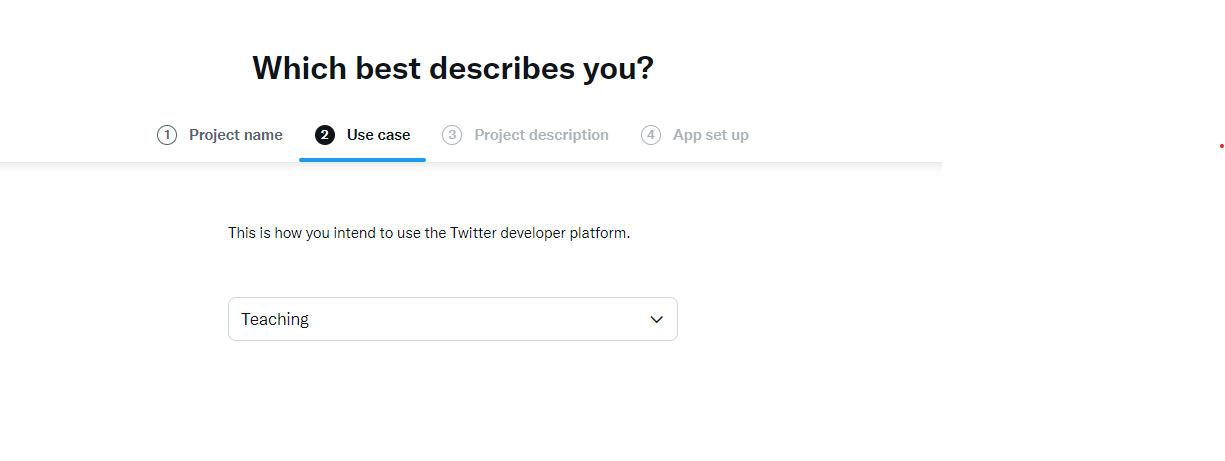Select the filled step 2 circle icon
1225x461 pixels.
325,135
